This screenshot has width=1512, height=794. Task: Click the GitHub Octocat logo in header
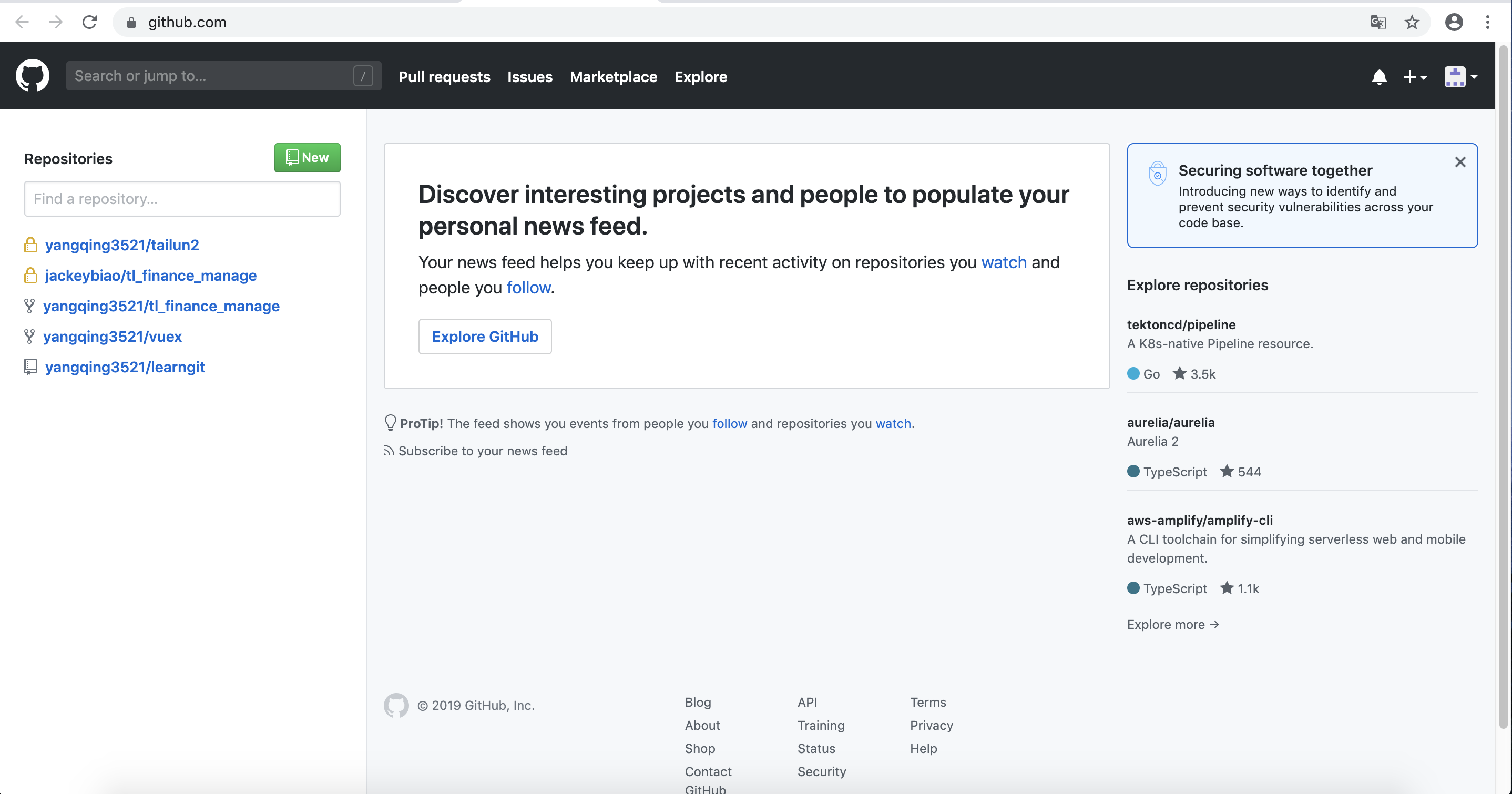tap(32, 76)
